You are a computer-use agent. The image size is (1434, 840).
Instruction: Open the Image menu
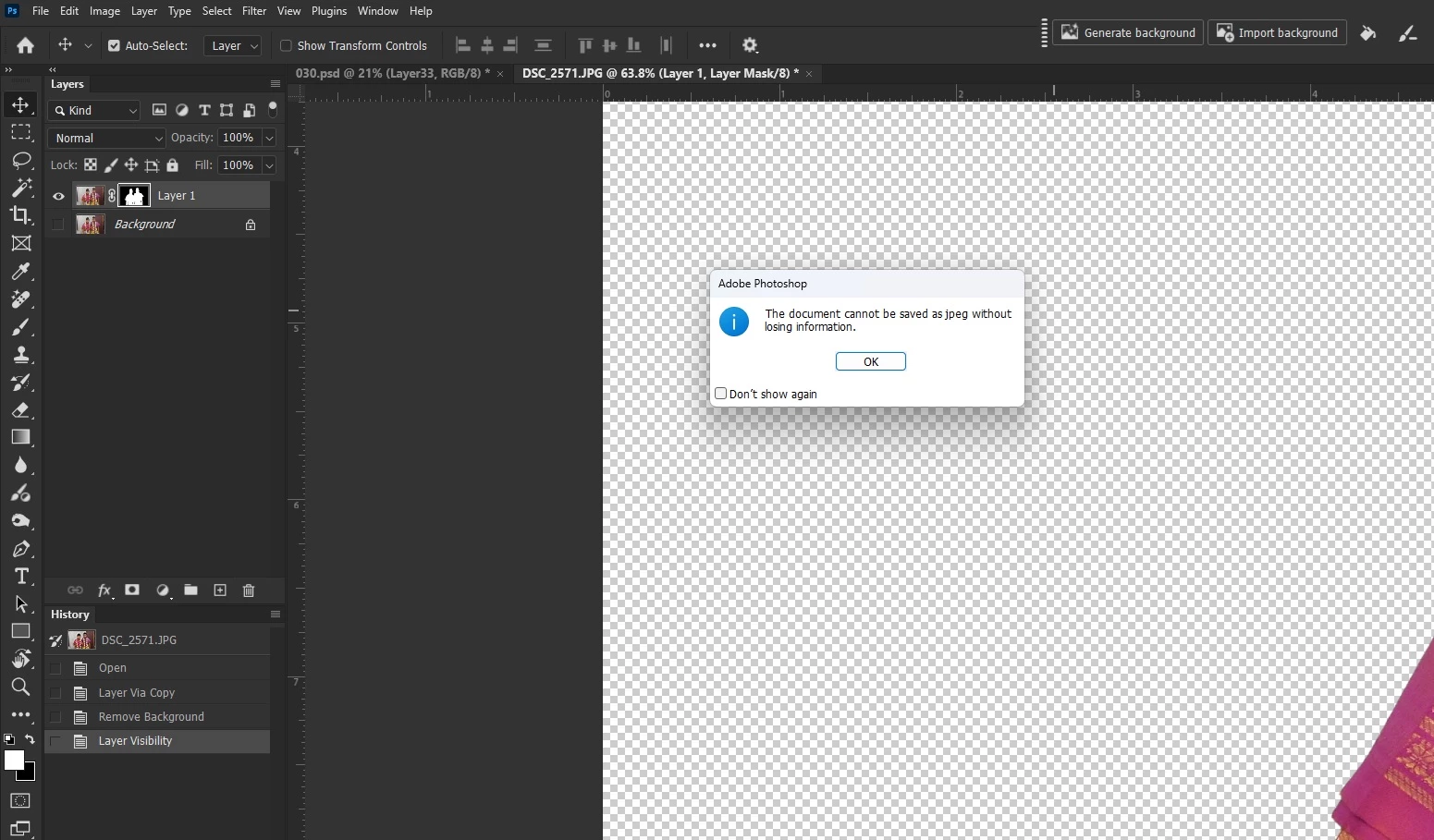tap(104, 11)
